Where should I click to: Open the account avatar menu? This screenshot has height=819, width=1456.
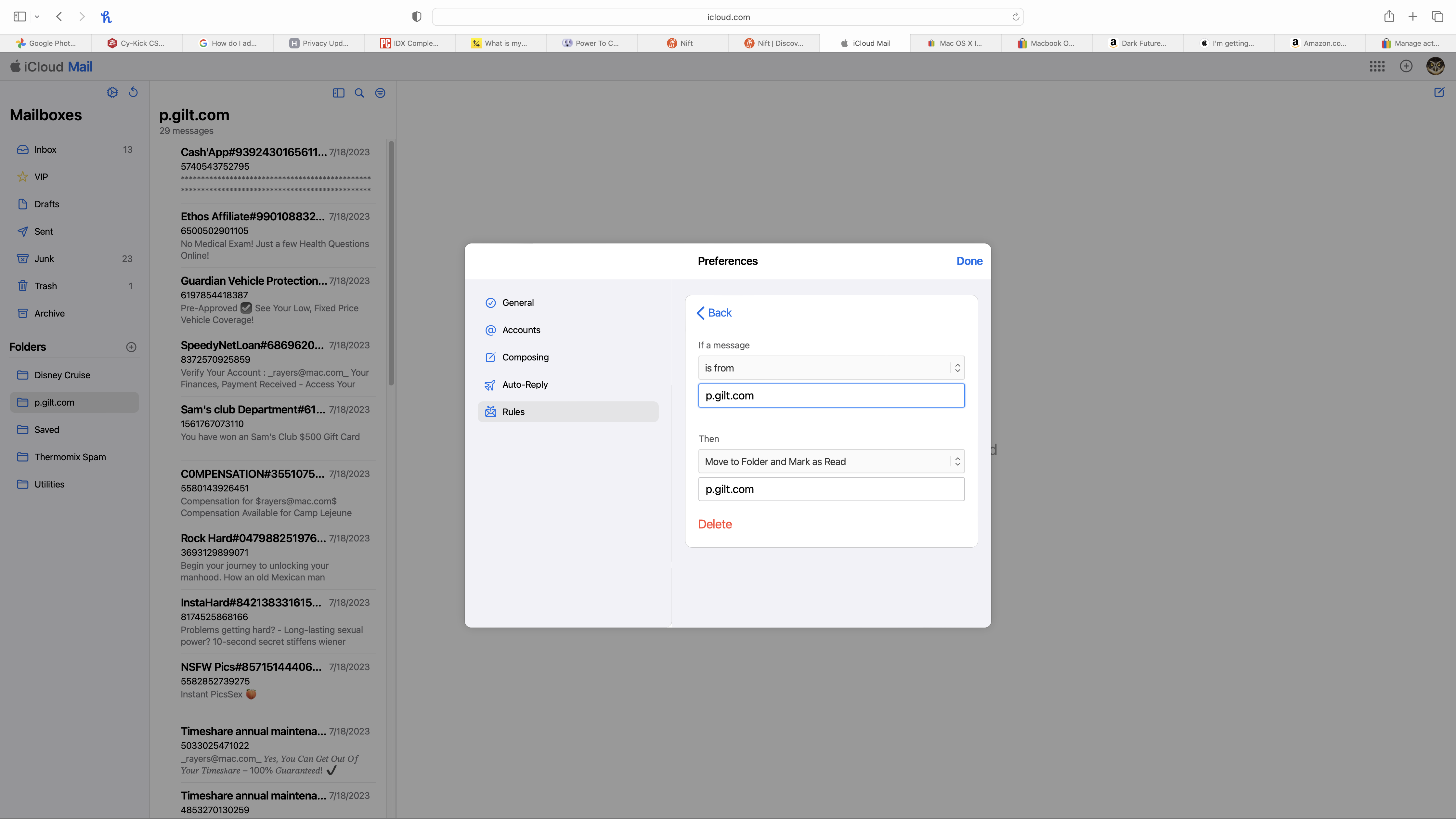pyautogui.click(x=1435, y=67)
